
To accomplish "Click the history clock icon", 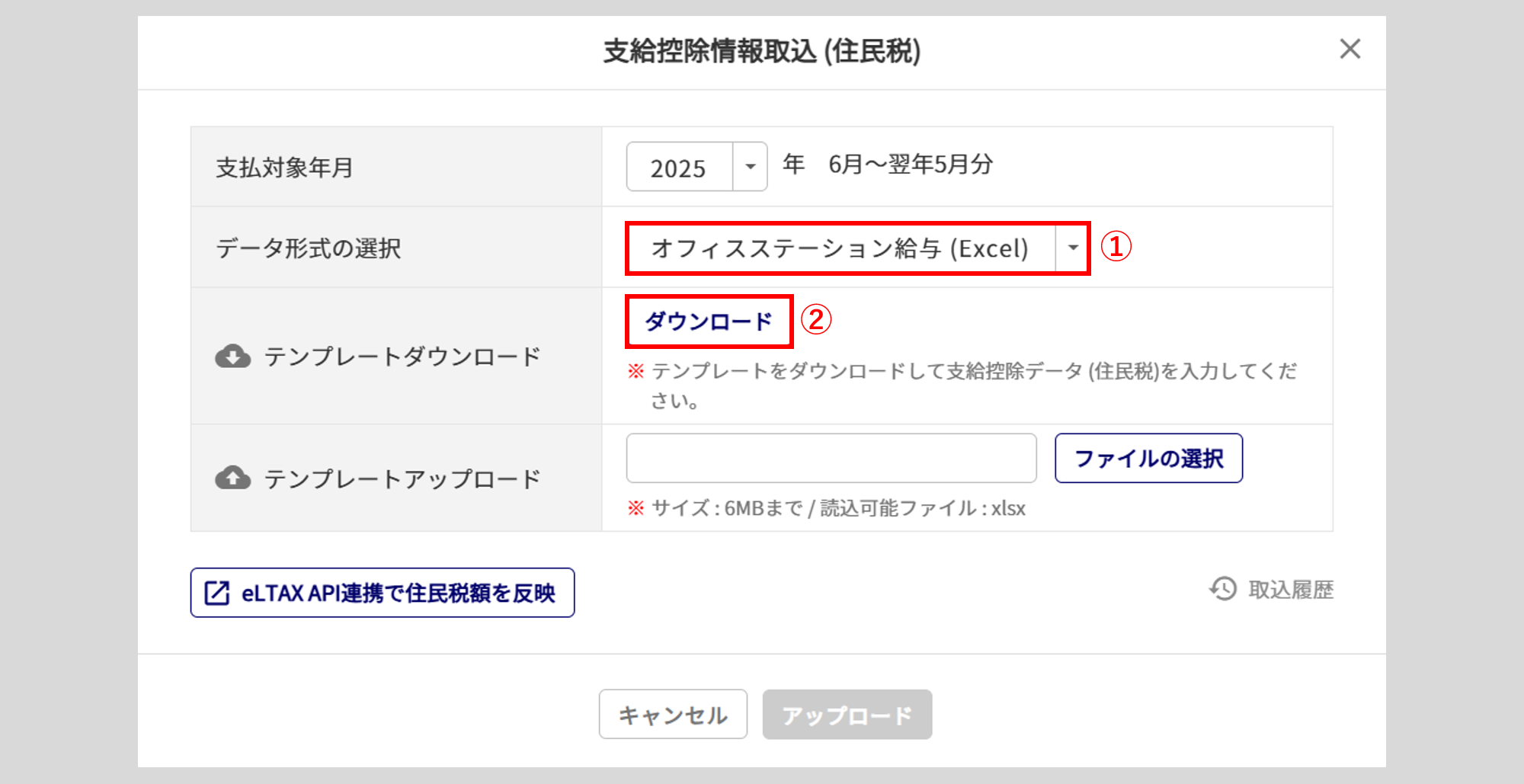I will (x=1223, y=589).
